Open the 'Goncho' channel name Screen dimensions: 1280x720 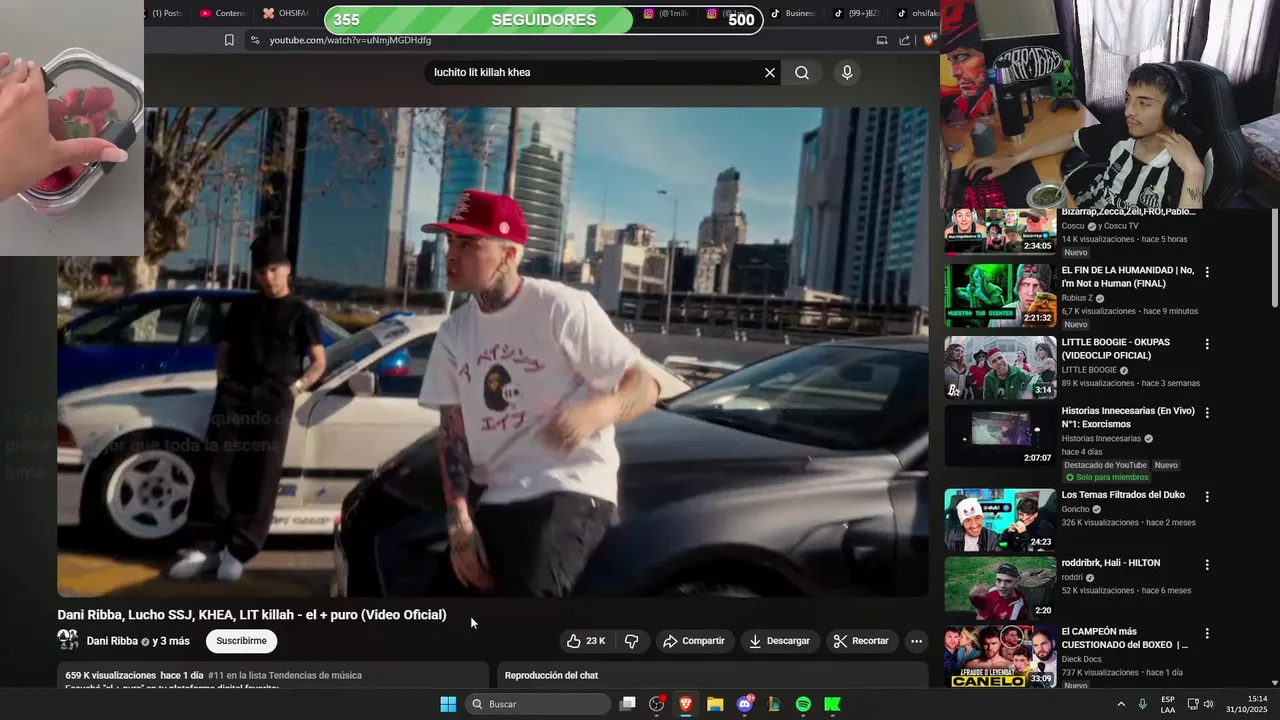point(1075,509)
